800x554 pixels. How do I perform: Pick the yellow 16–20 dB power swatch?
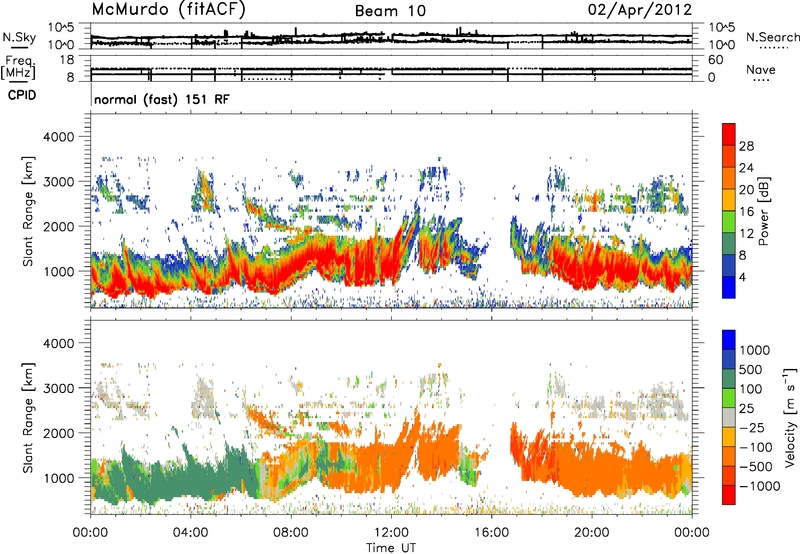[729, 199]
